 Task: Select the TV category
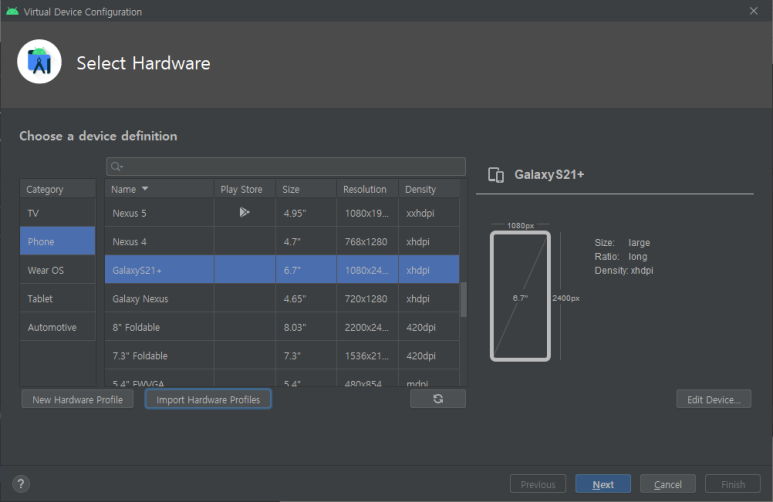coord(58,213)
